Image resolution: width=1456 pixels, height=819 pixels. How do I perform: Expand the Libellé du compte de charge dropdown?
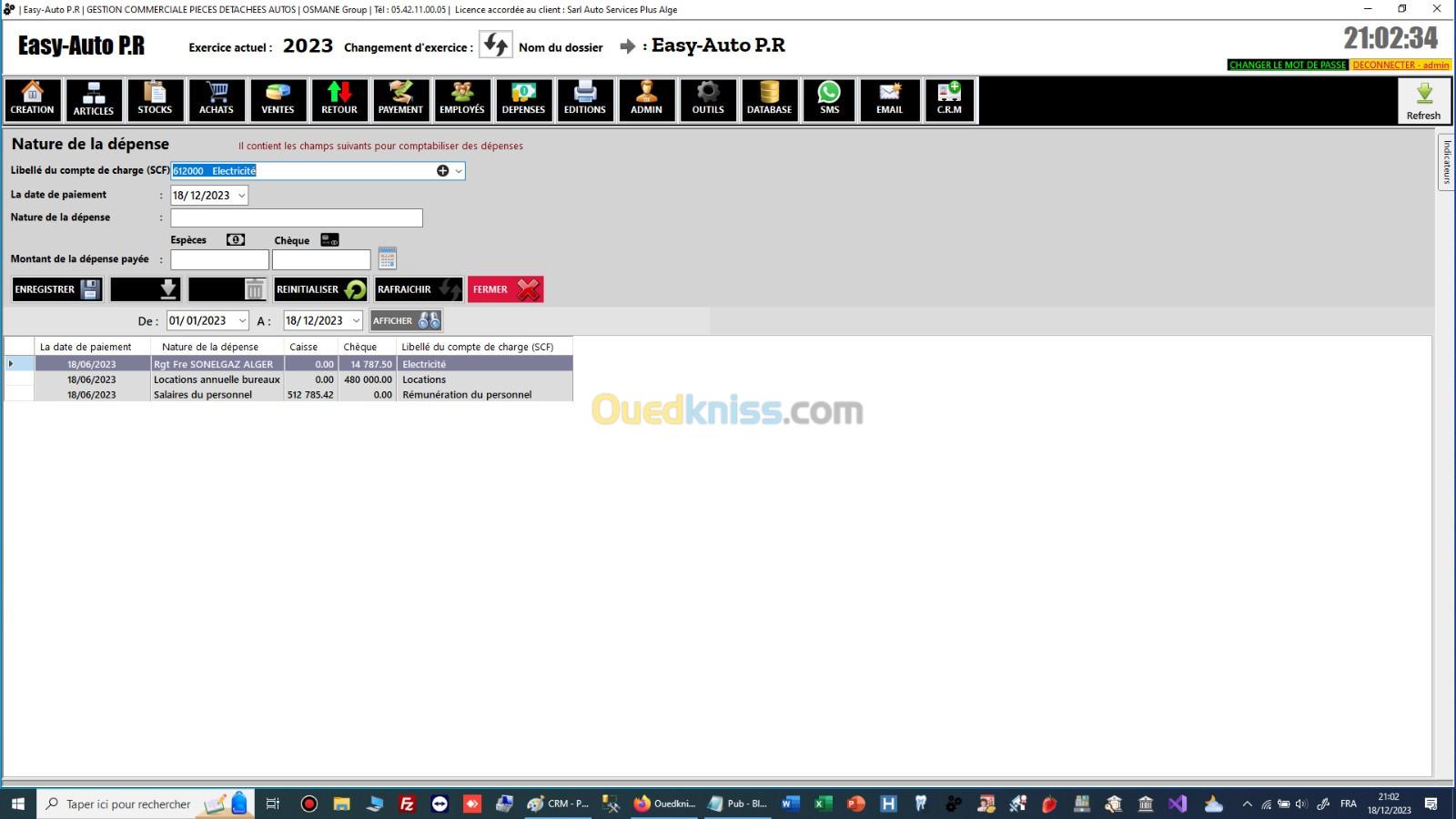459,171
